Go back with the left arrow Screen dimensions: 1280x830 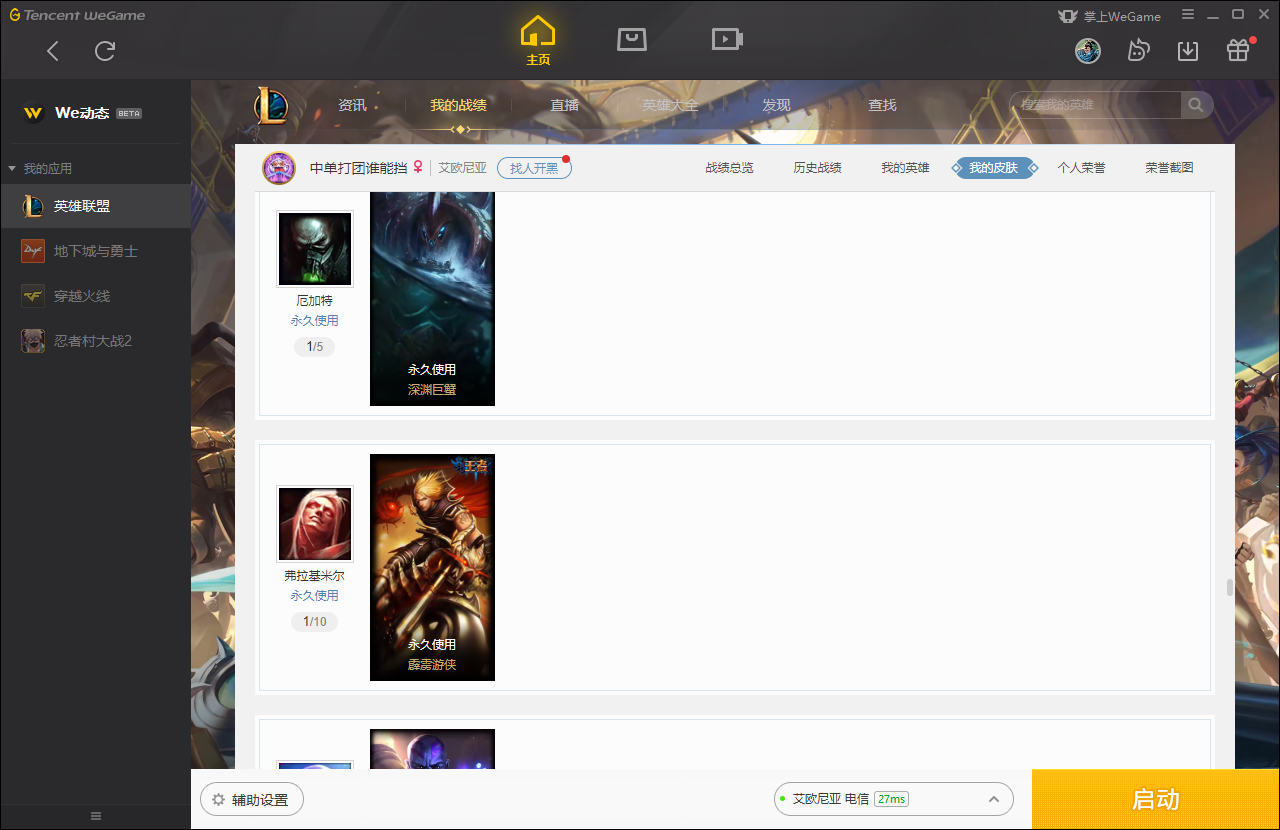click(x=53, y=51)
